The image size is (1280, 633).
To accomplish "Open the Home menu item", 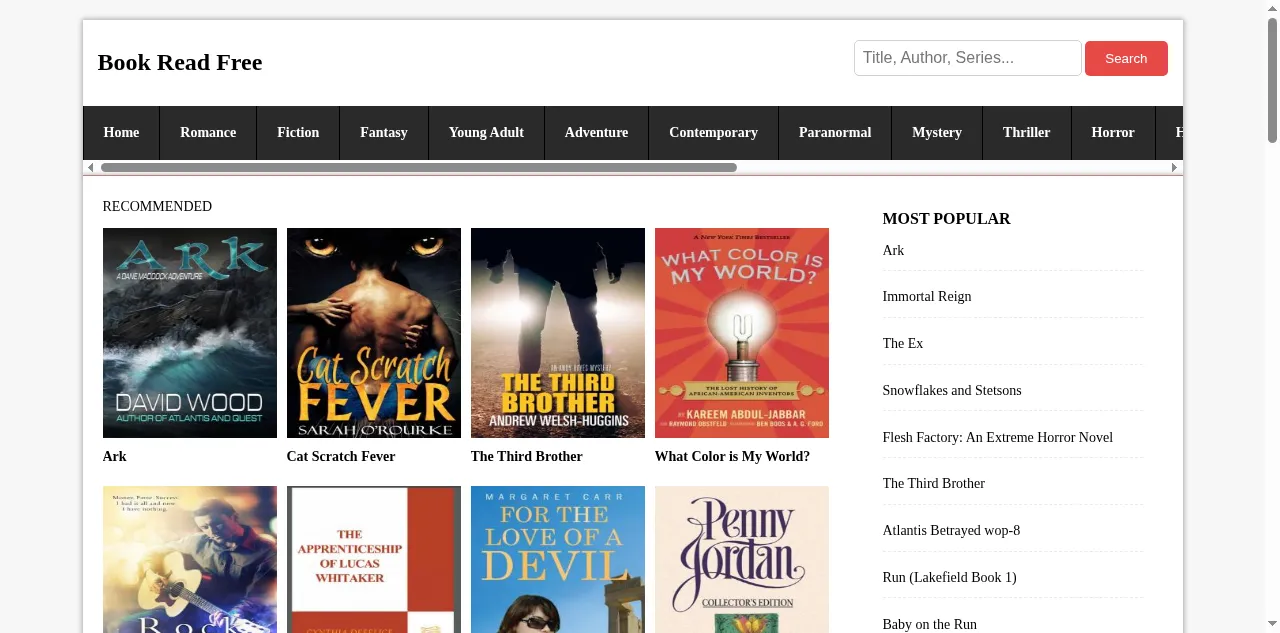I will (x=121, y=133).
